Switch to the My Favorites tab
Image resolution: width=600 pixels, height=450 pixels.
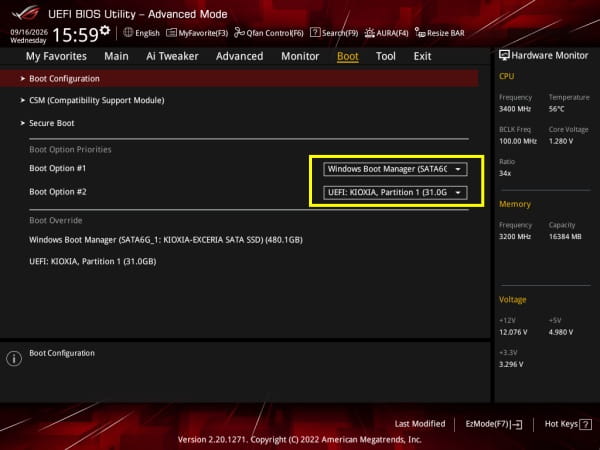[56, 56]
